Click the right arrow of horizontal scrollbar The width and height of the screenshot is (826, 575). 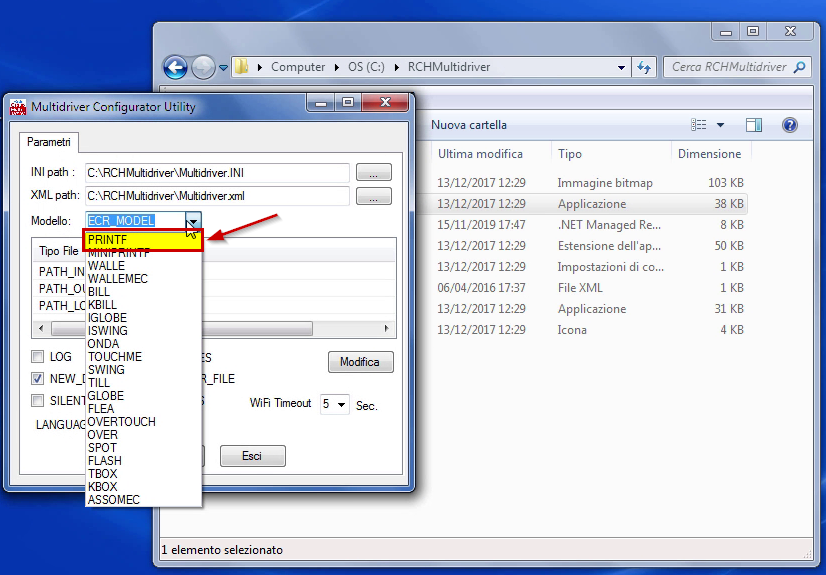387,329
